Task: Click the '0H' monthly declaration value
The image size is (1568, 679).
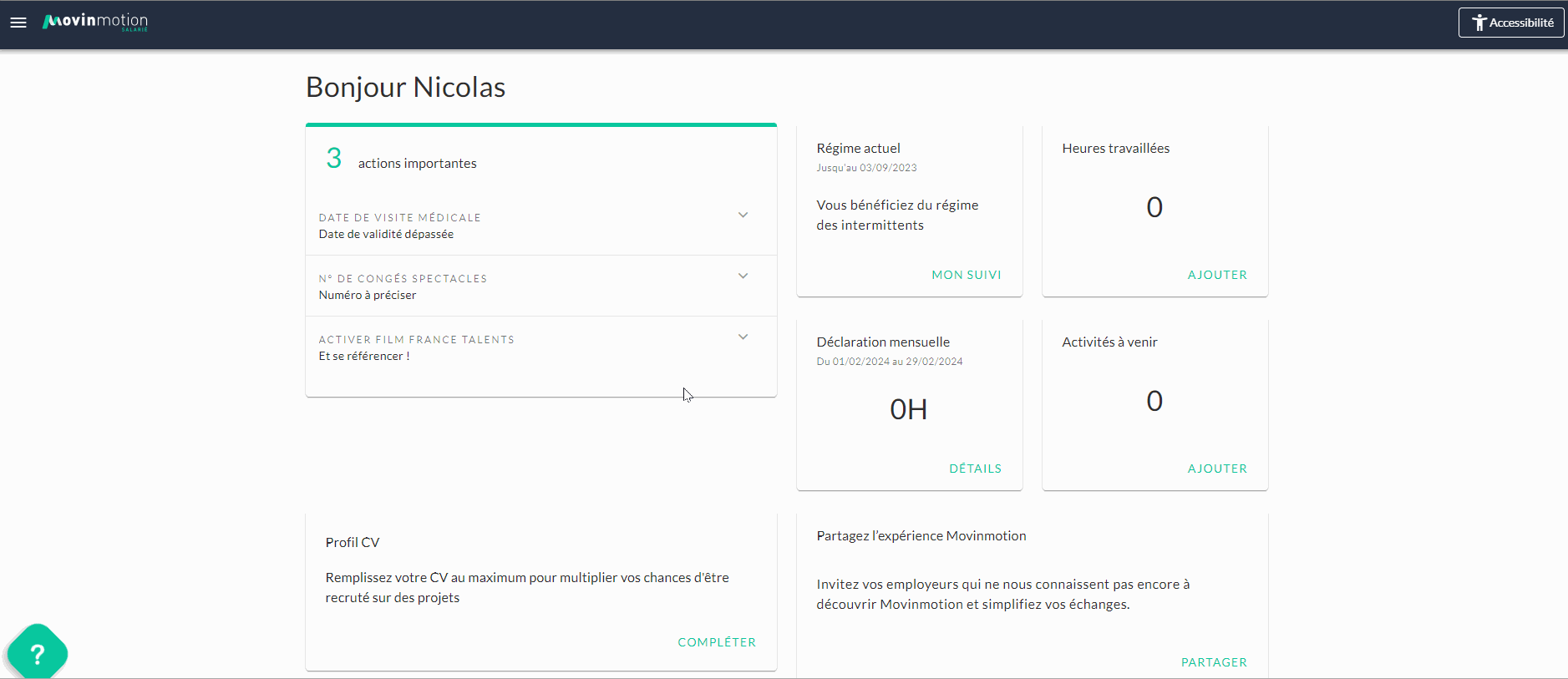Action: (x=909, y=409)
